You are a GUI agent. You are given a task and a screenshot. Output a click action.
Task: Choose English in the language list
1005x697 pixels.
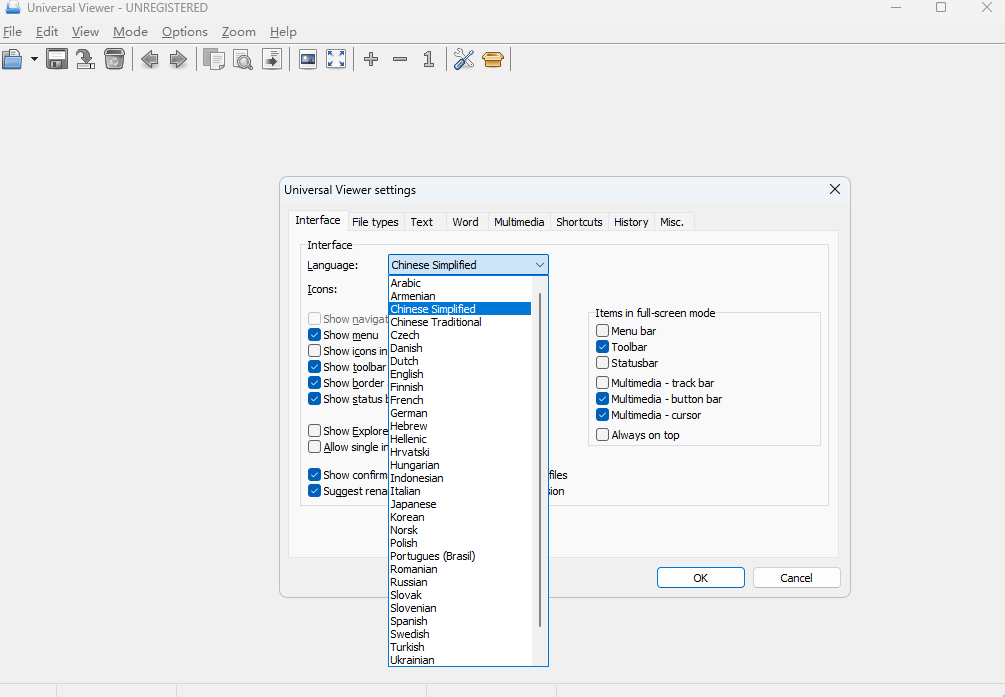coord(460,374)
